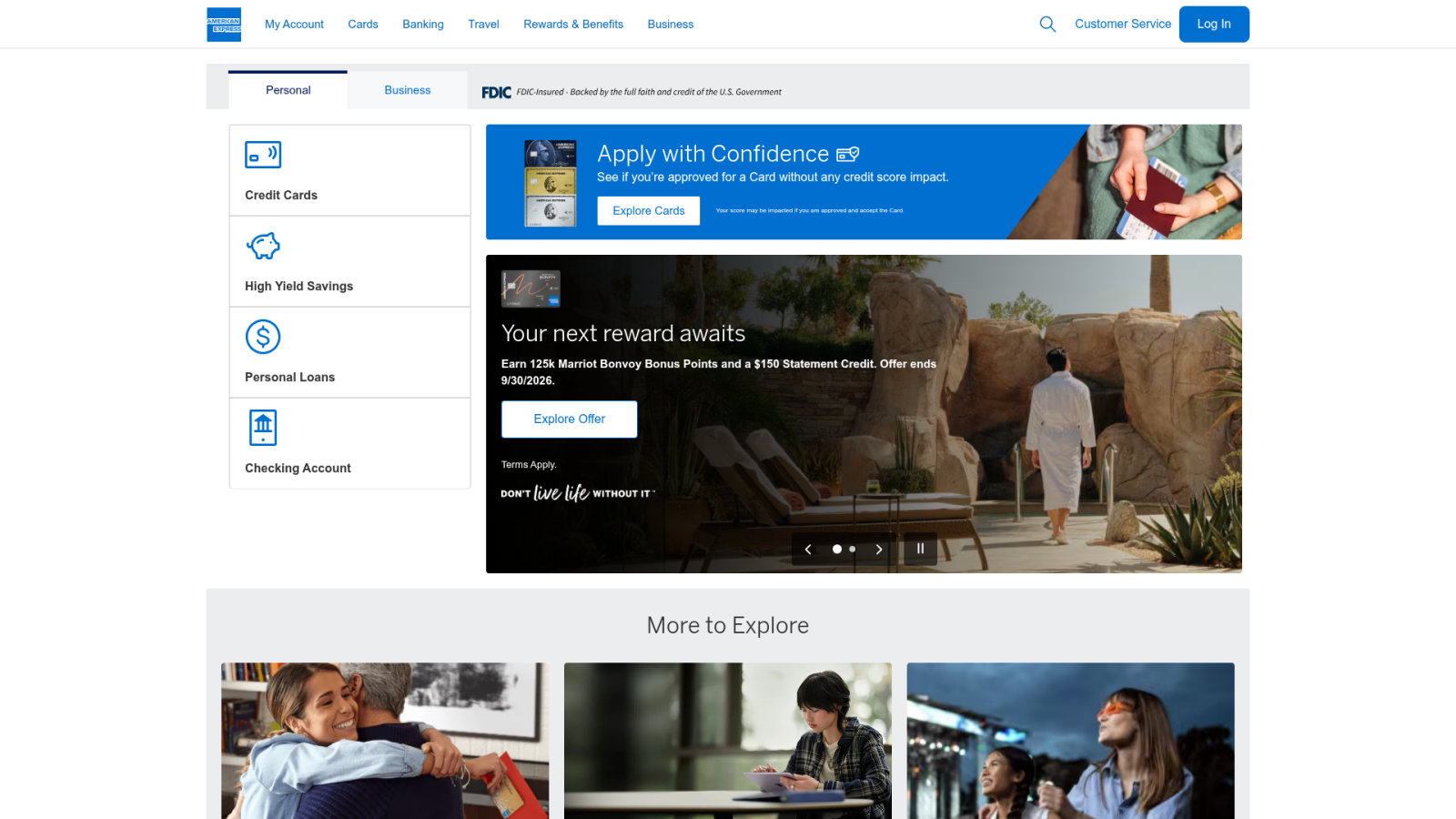
Task: Select the second carousel dot
Action: click(x=853, y=549)
